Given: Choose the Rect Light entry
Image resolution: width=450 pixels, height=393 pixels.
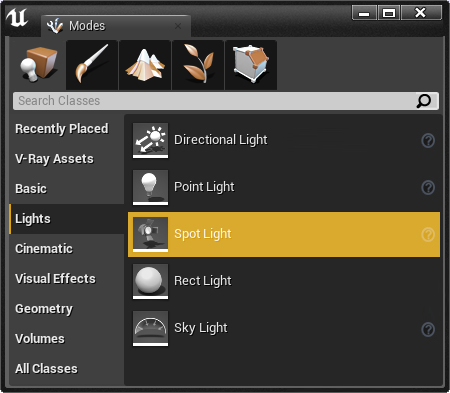Looking at the screenshot, I should click(x=284, y=281).
